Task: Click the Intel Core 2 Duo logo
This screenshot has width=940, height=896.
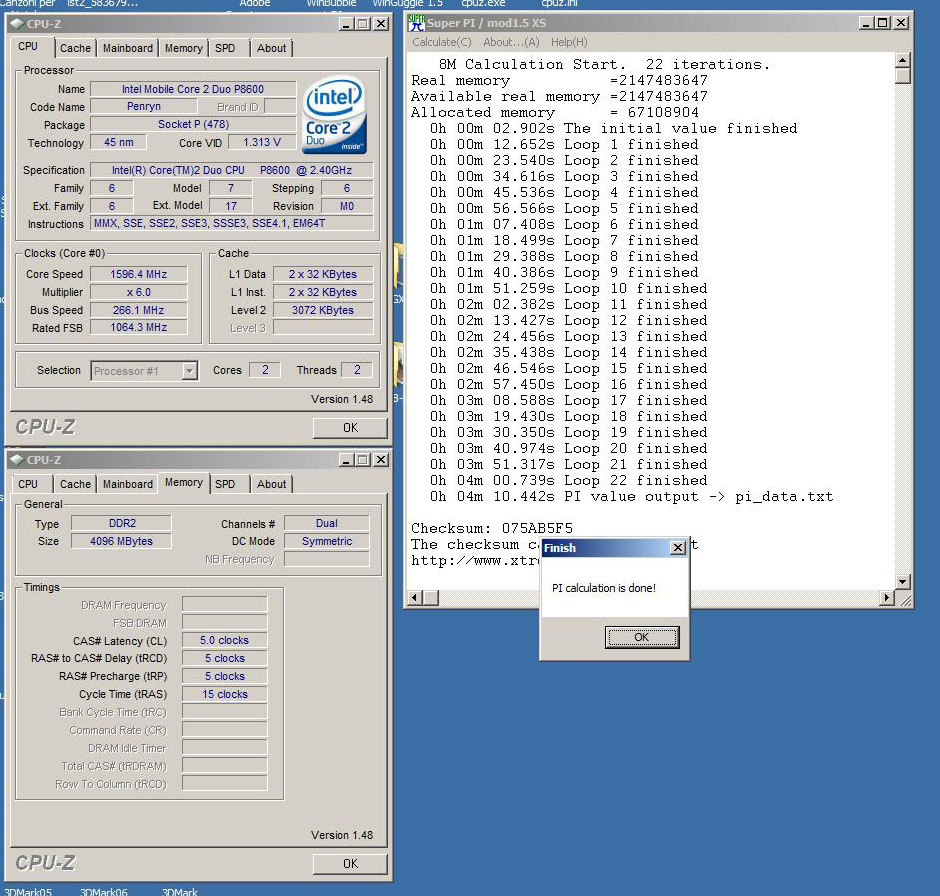Action: click(x=334, y=113)
